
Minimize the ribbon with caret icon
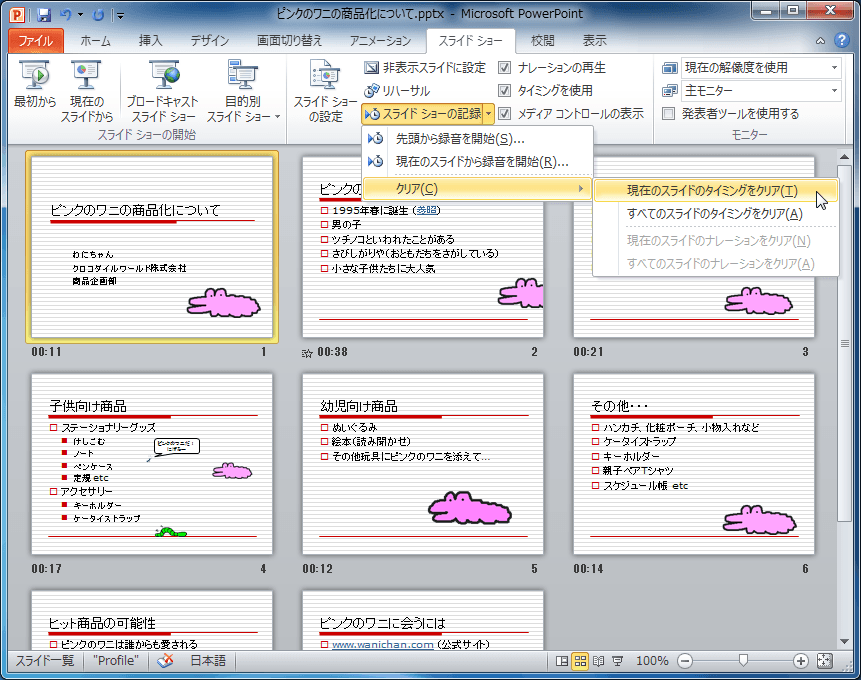click(820, 41)
